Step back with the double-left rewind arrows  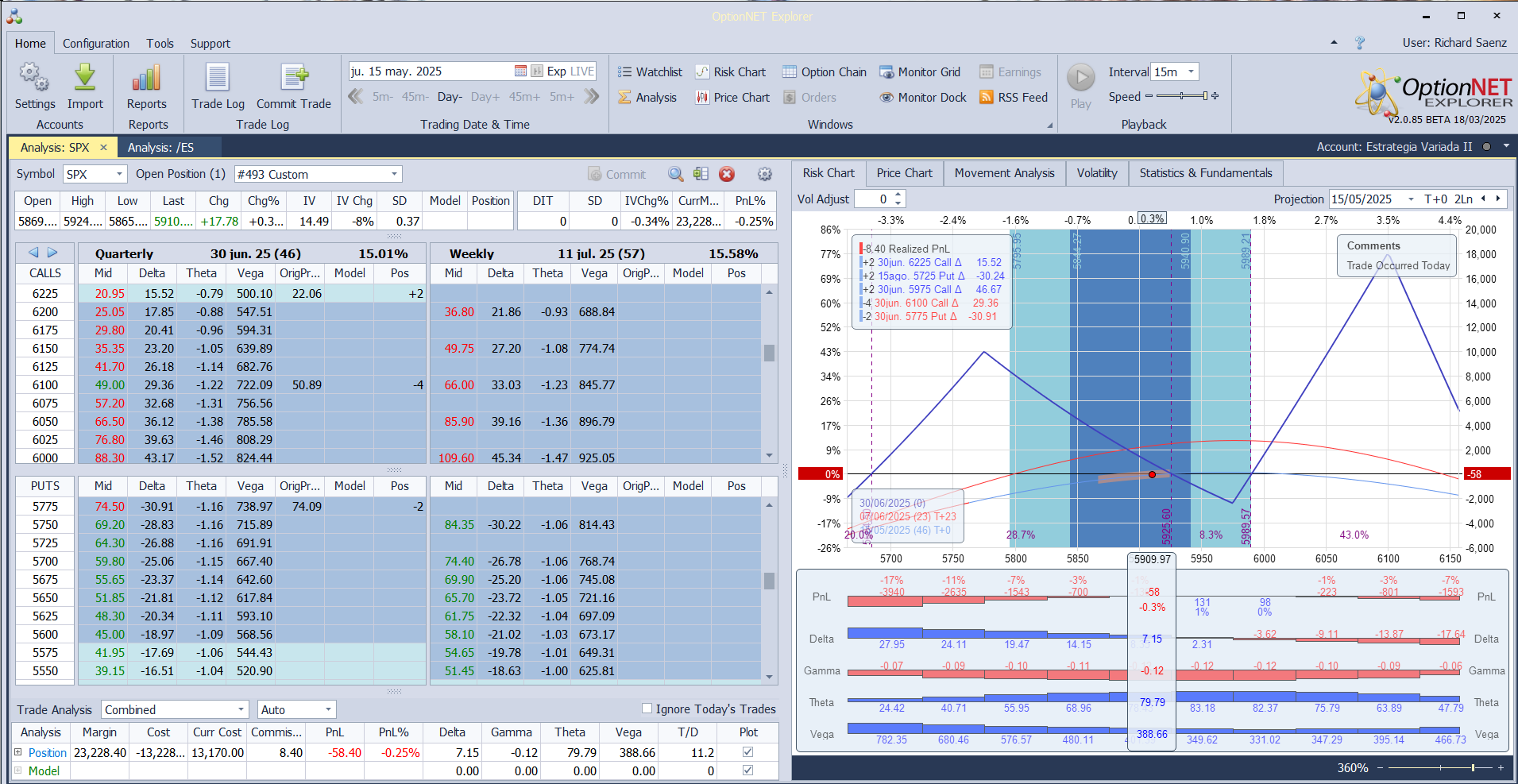tap(355, 97)
